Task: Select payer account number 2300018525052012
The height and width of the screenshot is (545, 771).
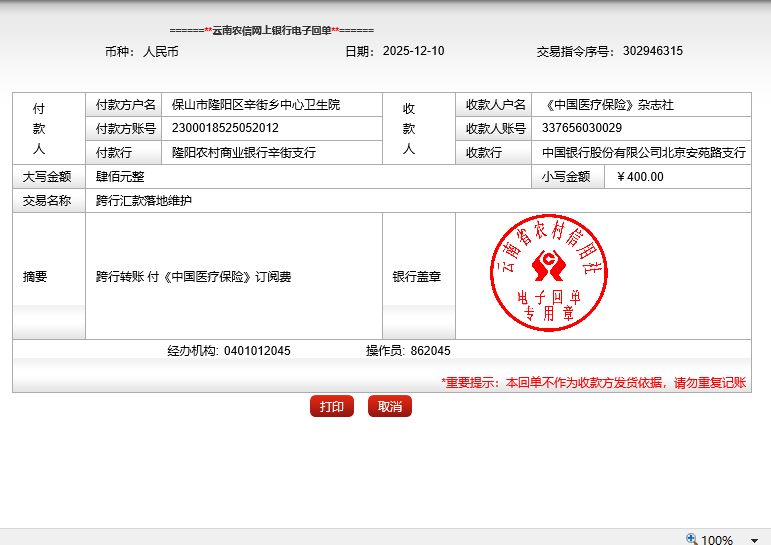Action: pos(225,128)
